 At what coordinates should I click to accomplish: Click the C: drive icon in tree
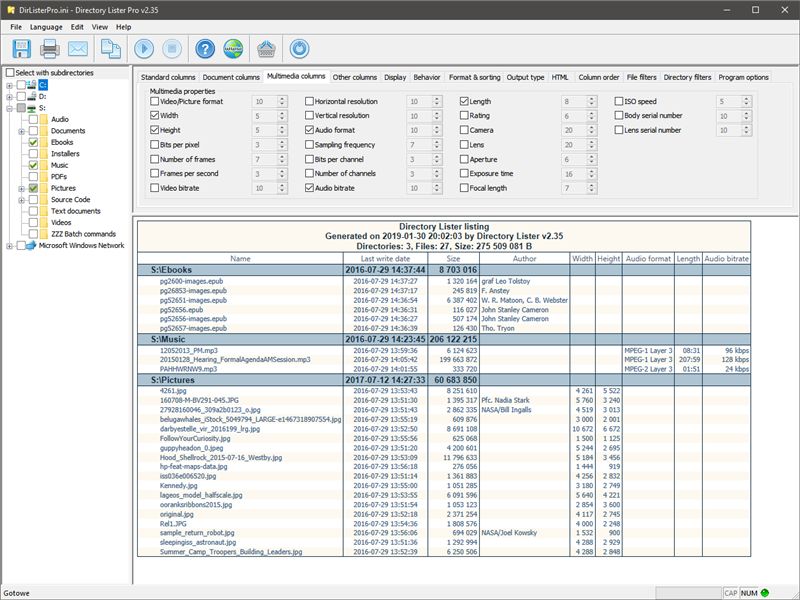point(31,85)
